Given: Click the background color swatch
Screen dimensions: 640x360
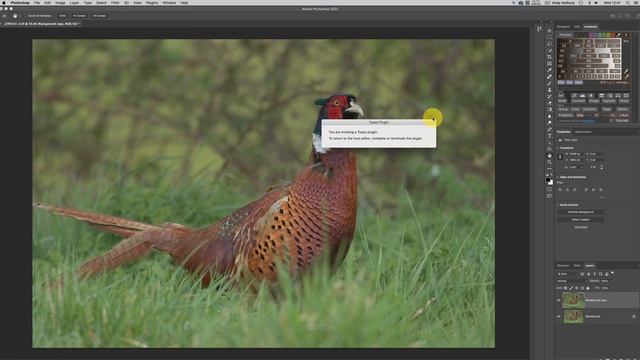Looking at the screenshot, I should 551,182.
